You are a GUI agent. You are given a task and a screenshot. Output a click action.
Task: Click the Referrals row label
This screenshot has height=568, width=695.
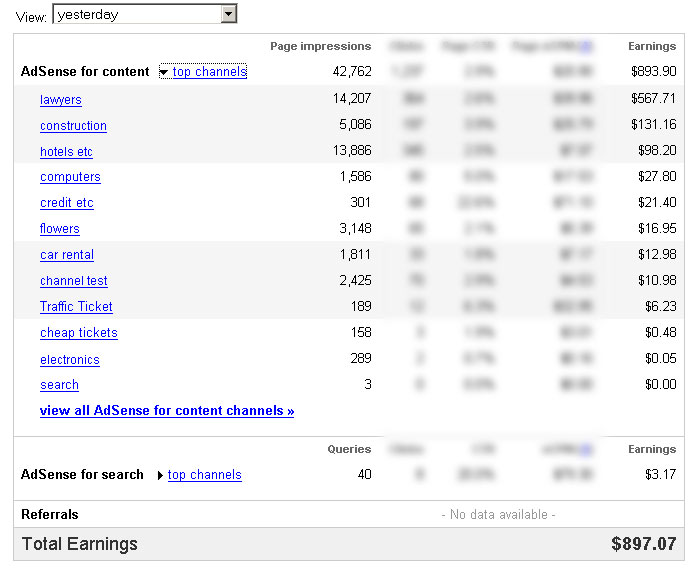tap(50, 514)
